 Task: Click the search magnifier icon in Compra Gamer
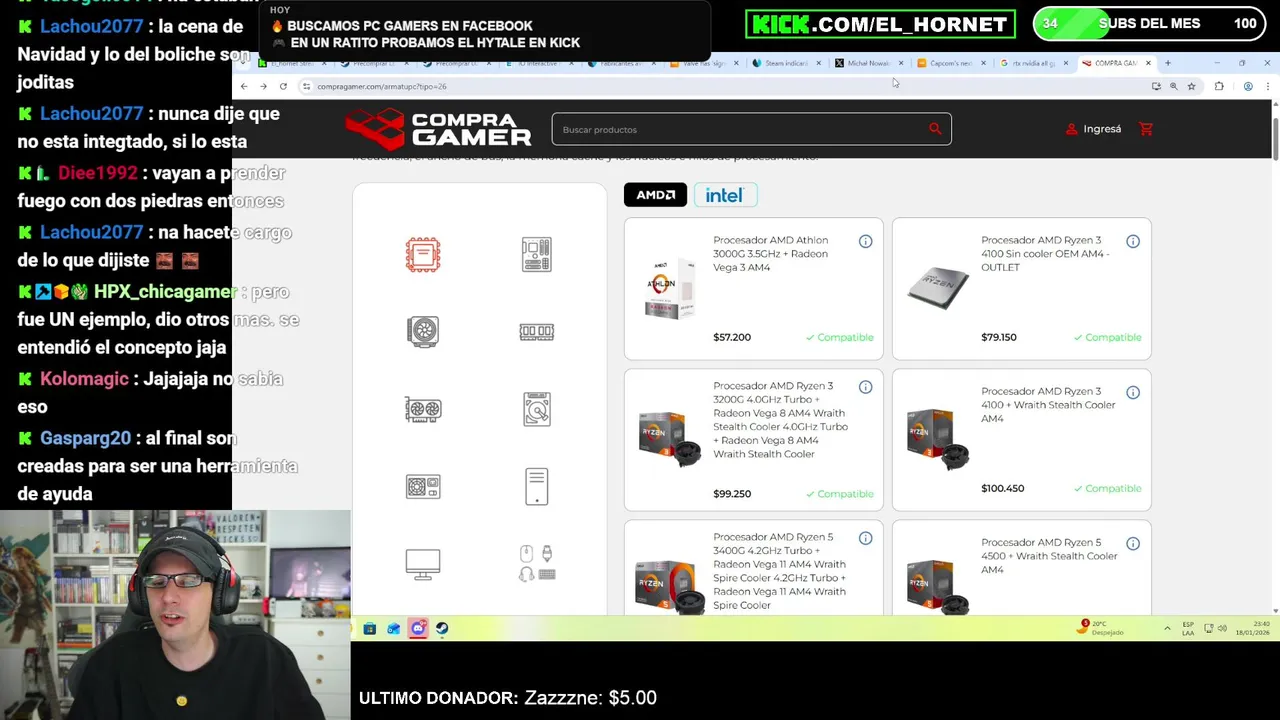(x=935, y=129)
